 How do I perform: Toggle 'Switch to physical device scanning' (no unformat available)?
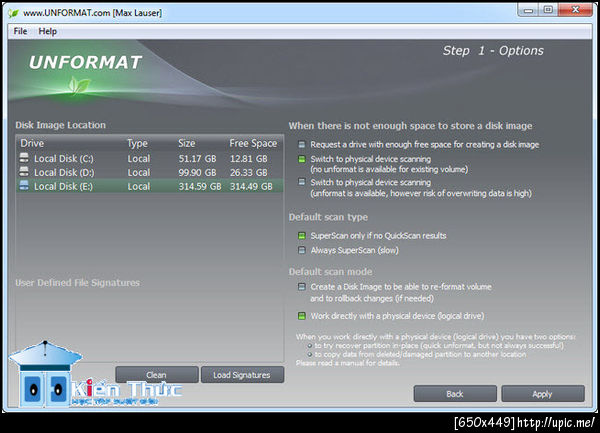click(x=302, y=159)
